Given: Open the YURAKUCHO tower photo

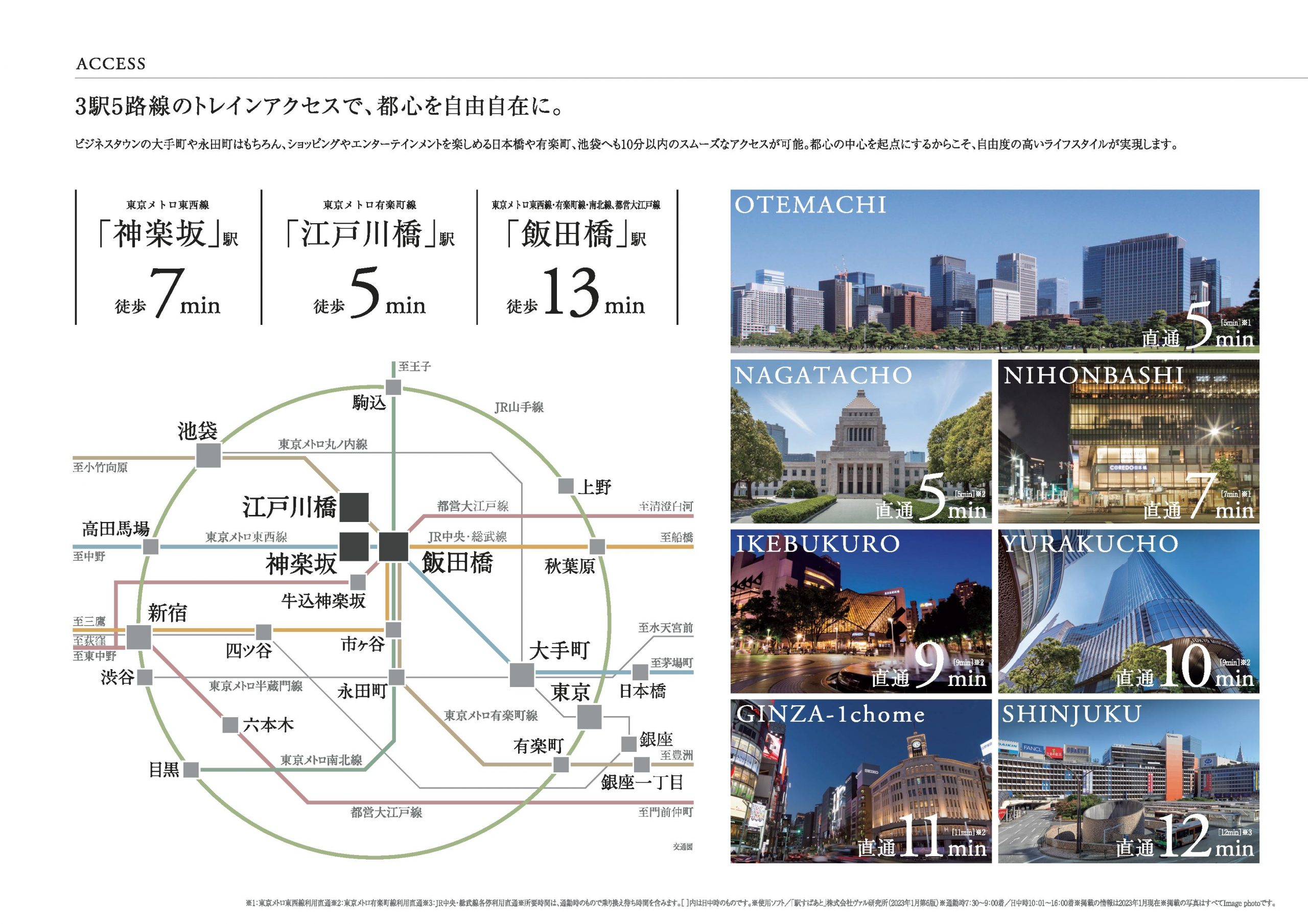Looking at the screenshot, I should coord(1129,611).
